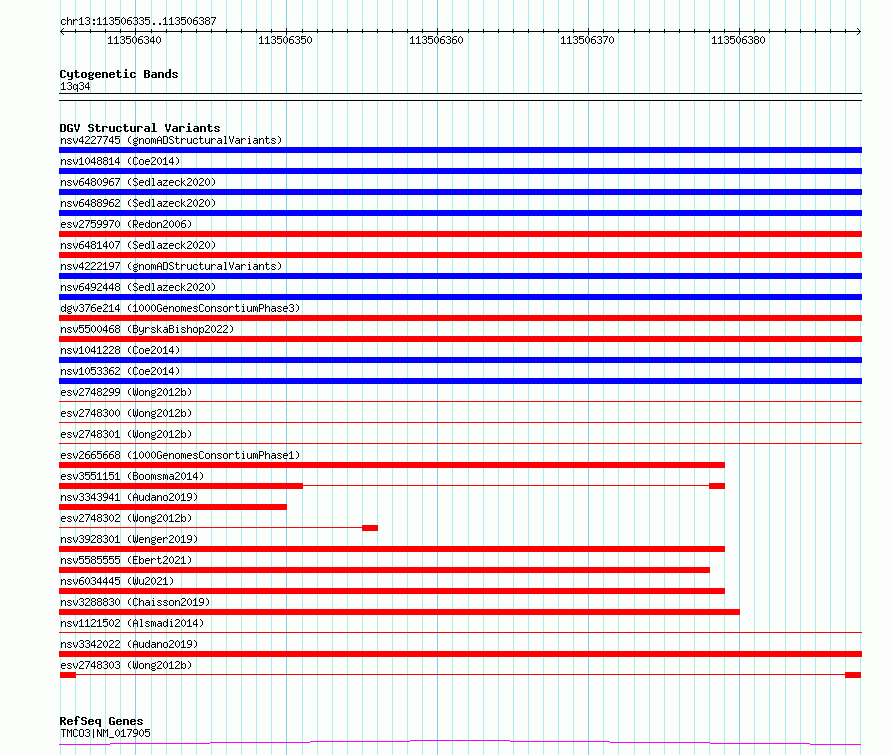Click ruler position 113506340

coord(135,40)
